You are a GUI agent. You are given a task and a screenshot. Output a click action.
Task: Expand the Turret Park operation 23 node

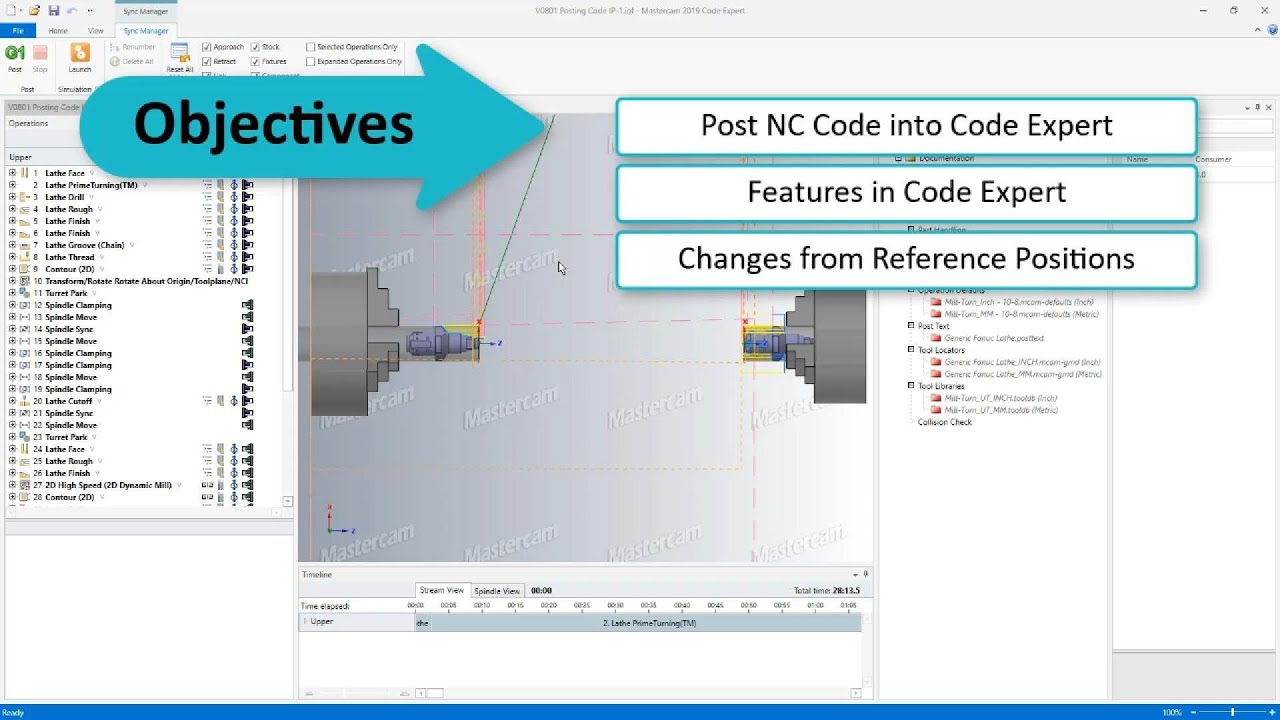[x=12, y=437]
